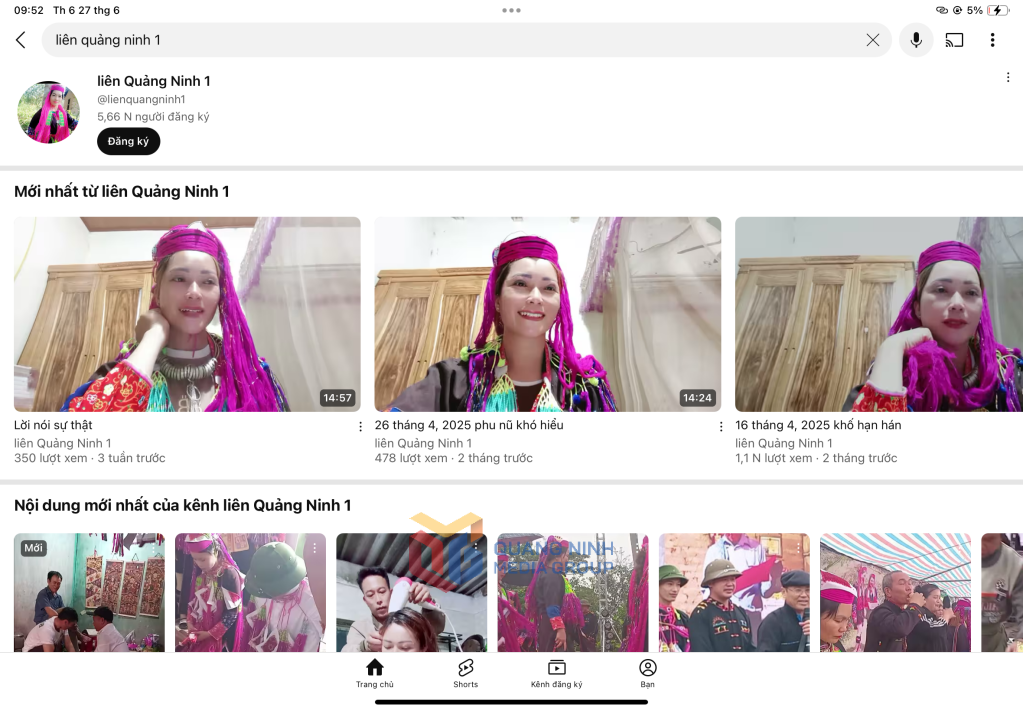Open the Bạn profile tab
This screenshot has width=1023, height=711.
[647, 673]
